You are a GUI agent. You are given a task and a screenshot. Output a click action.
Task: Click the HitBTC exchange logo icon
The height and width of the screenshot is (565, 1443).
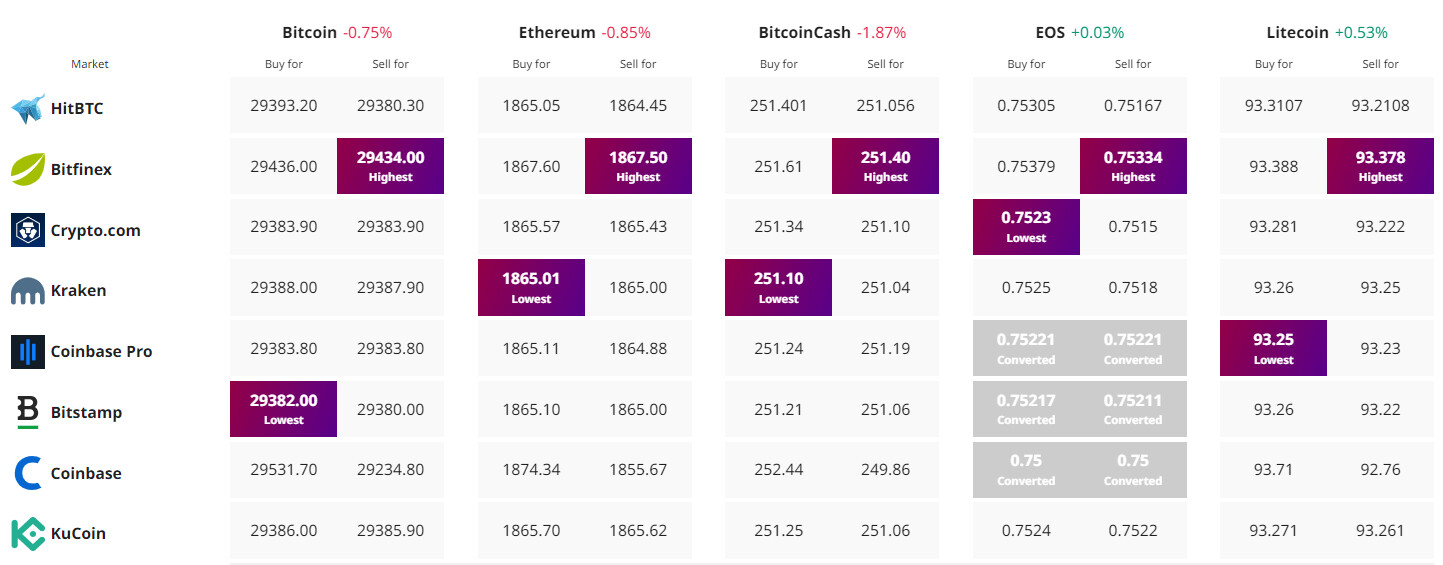coord(28,108)
